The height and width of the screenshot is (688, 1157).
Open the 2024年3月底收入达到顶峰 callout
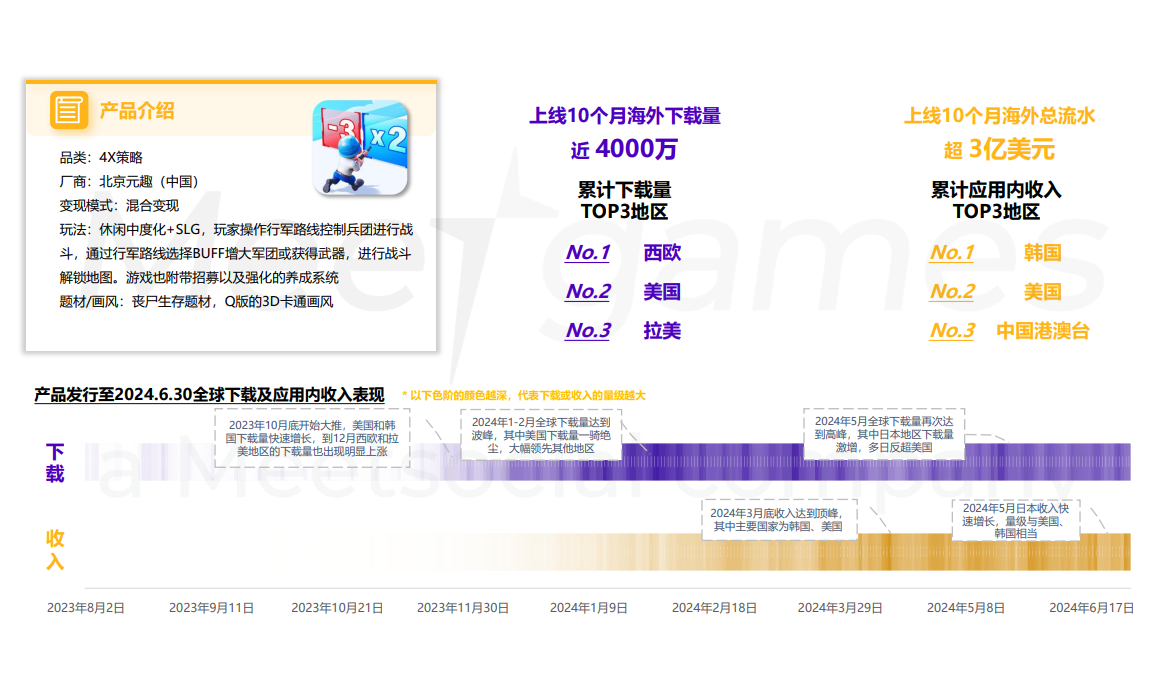777,519
